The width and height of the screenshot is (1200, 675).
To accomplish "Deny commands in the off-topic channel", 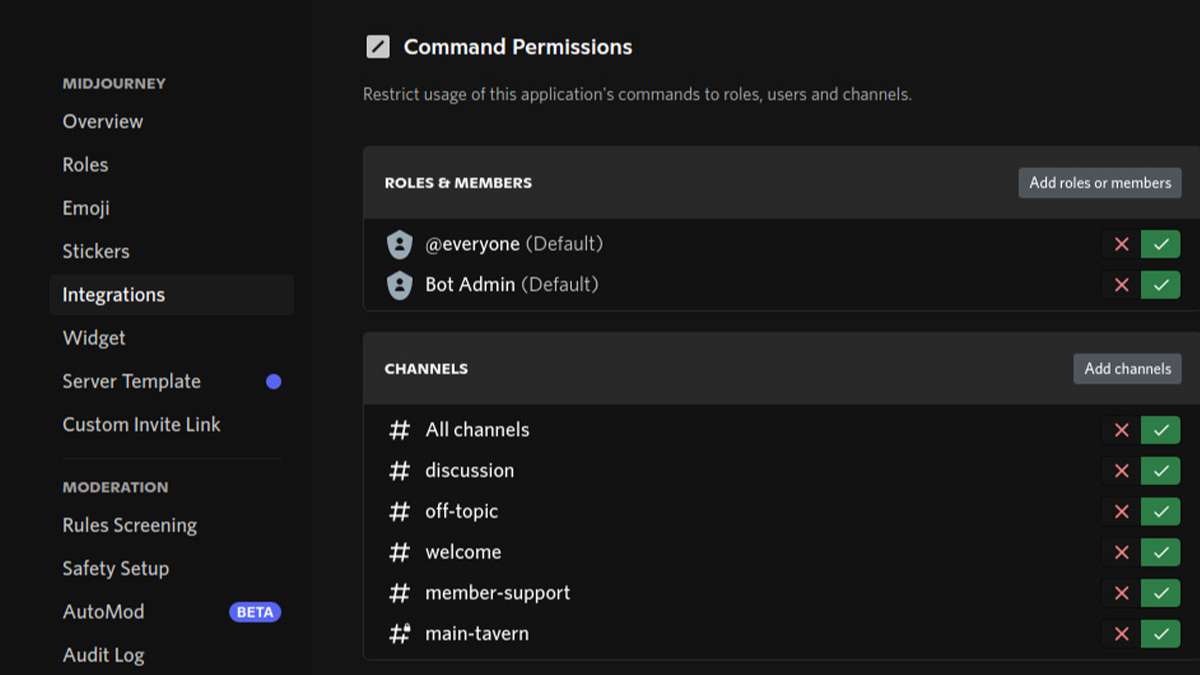I will tap(1121, 512).
